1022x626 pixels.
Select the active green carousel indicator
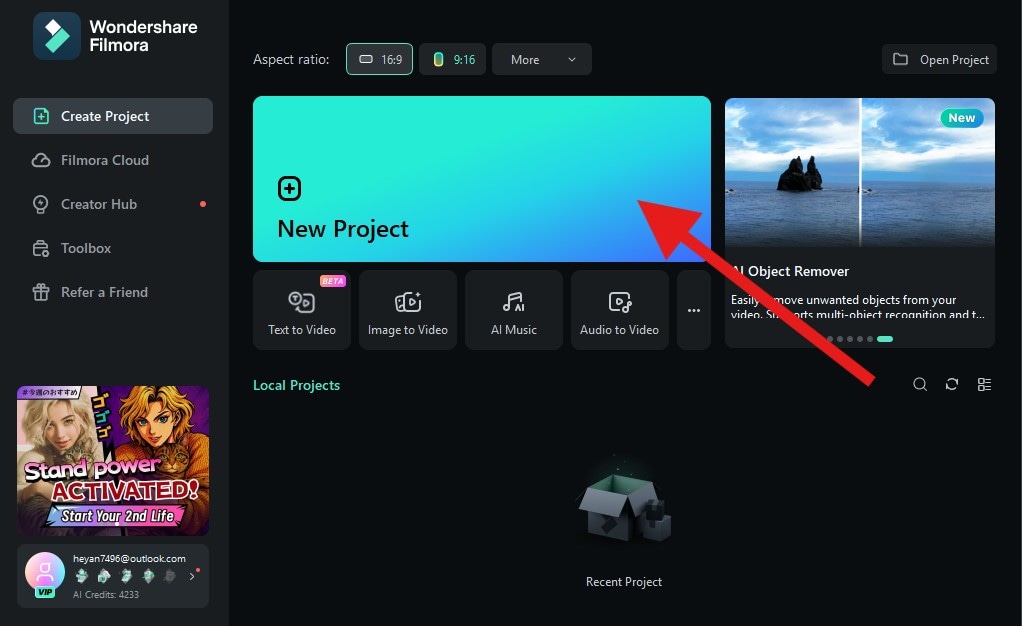[885, 339]
